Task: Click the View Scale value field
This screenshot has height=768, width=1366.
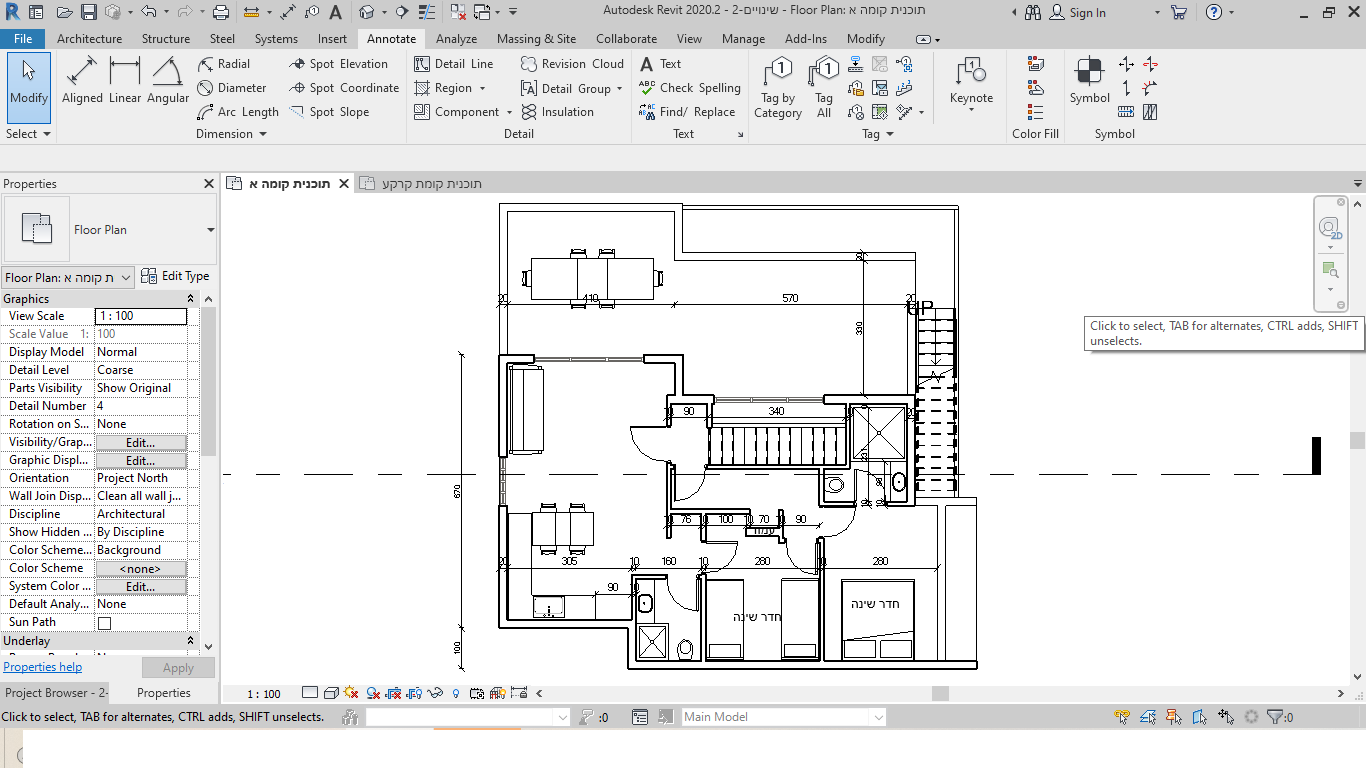Action: (x=140, y=316)
